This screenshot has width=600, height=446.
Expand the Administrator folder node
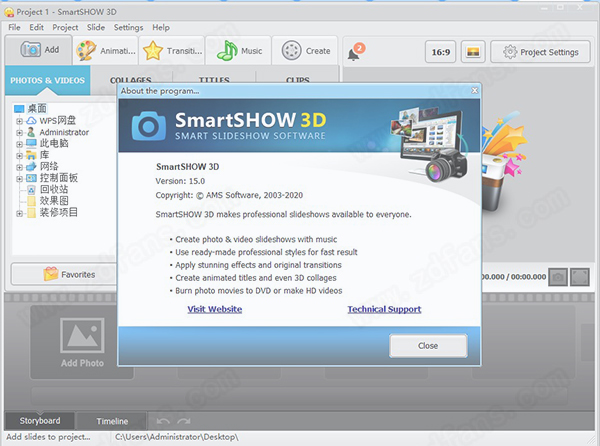(19, 132)
